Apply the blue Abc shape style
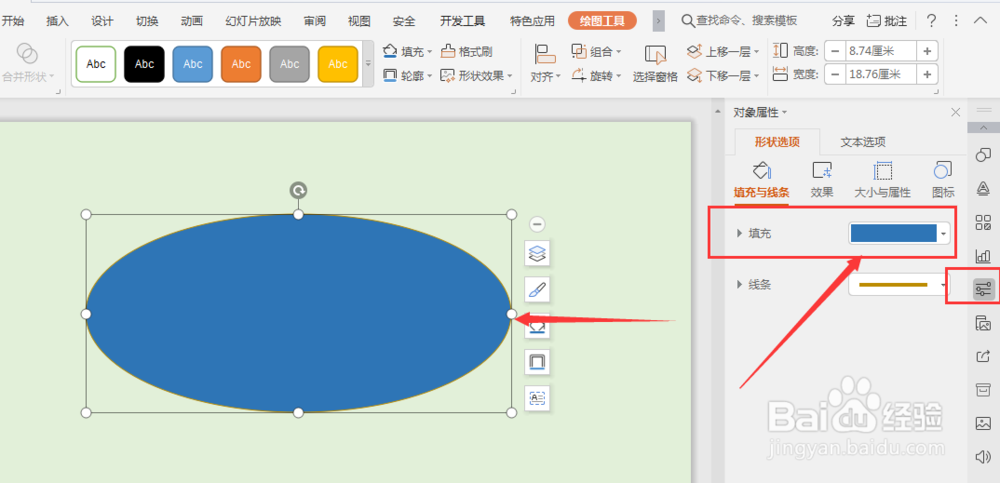This screenshot has width=1000, height=483. click(x=193, y=64)
